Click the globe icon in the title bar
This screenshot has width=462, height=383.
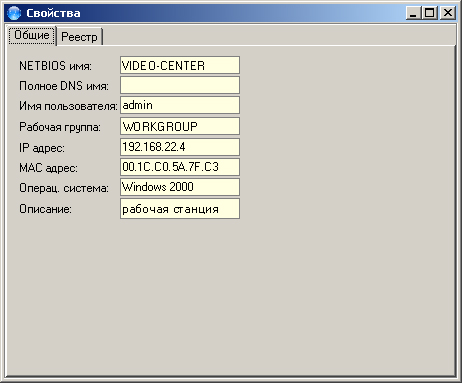(14, 13)
